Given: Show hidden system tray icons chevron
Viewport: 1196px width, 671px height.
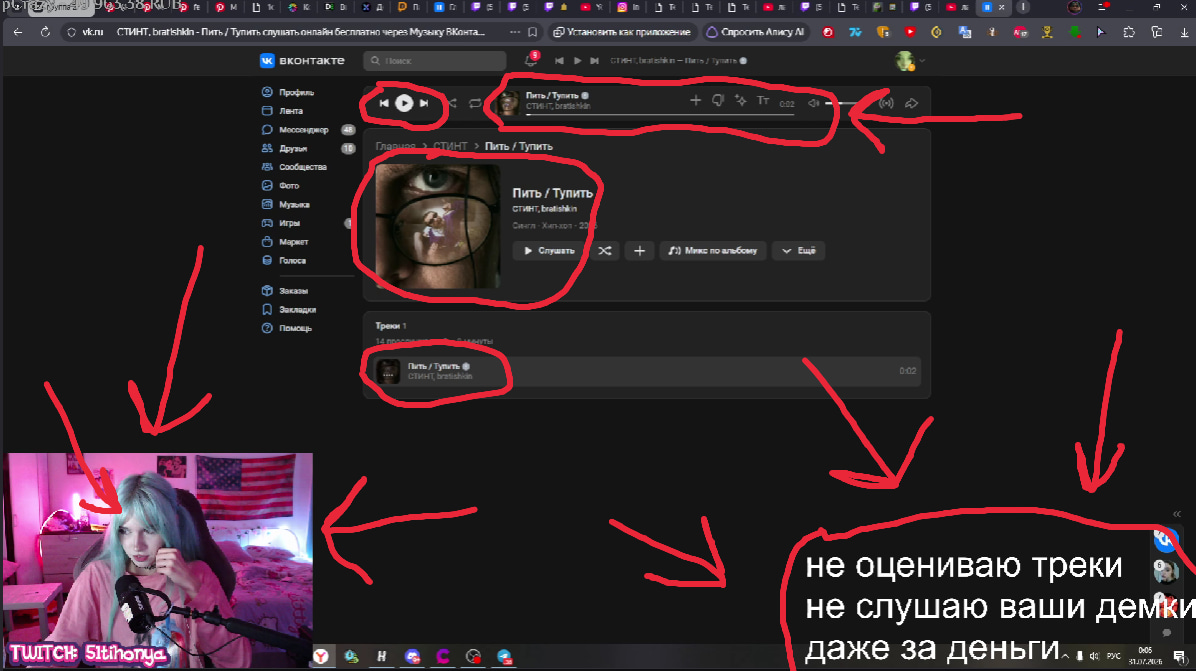Looking at the screenshot, I should 1066,656.
